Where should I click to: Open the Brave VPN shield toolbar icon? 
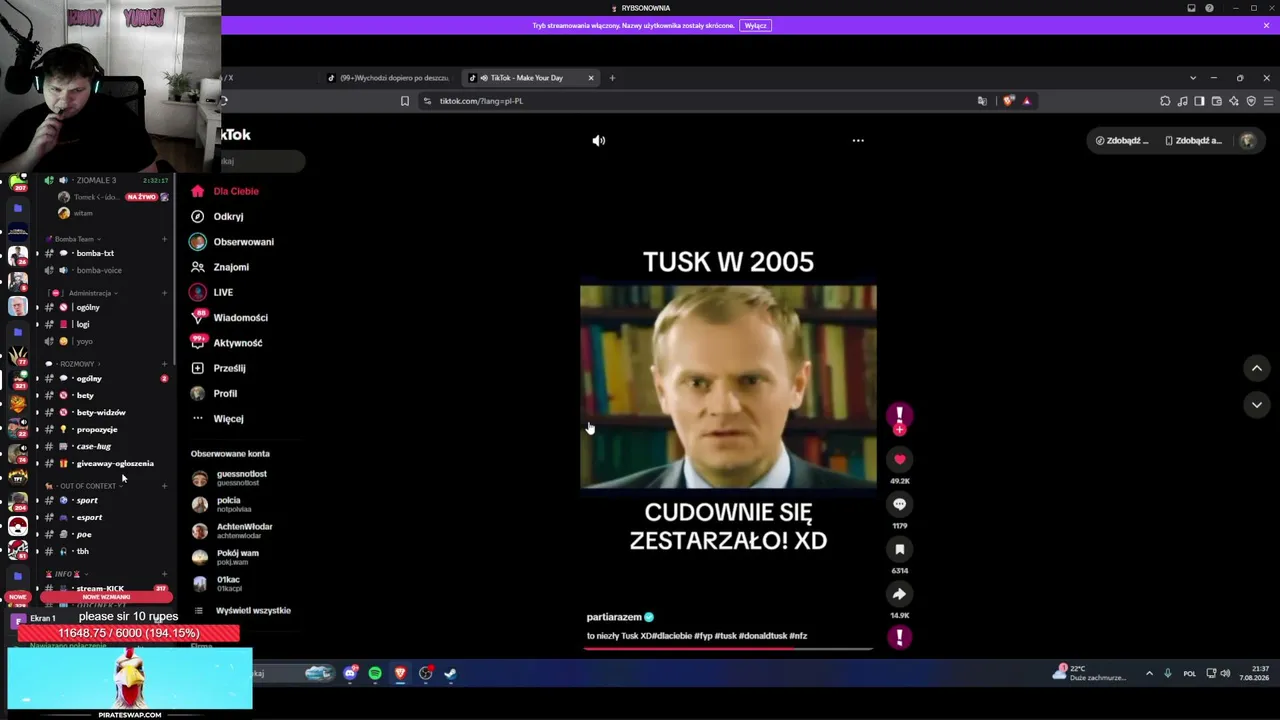[1251, 101]
